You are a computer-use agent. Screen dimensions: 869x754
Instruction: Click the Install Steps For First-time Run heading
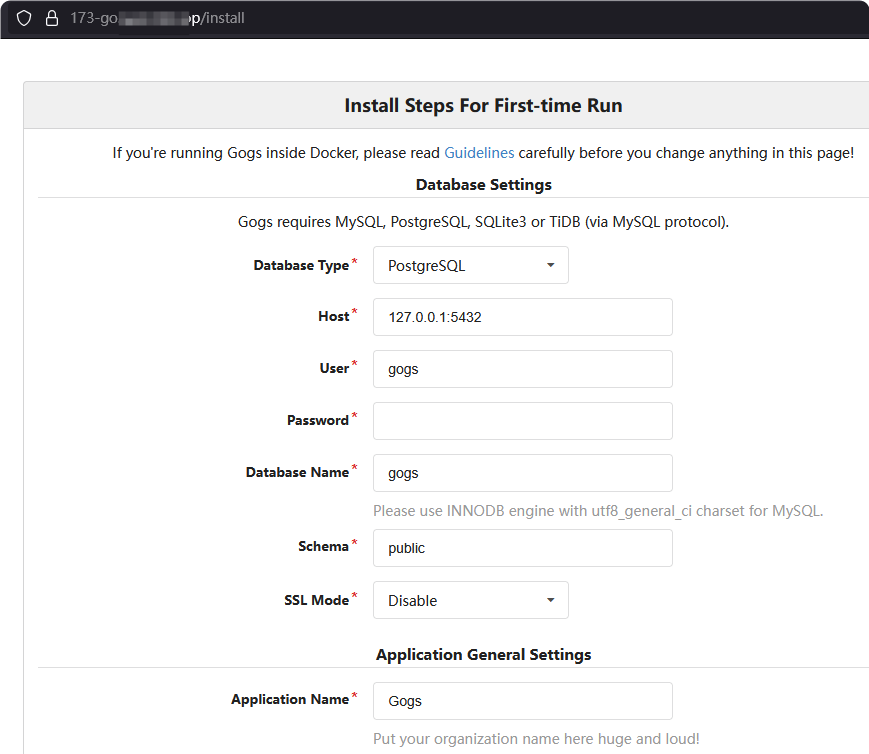click(x=483, y=106)
